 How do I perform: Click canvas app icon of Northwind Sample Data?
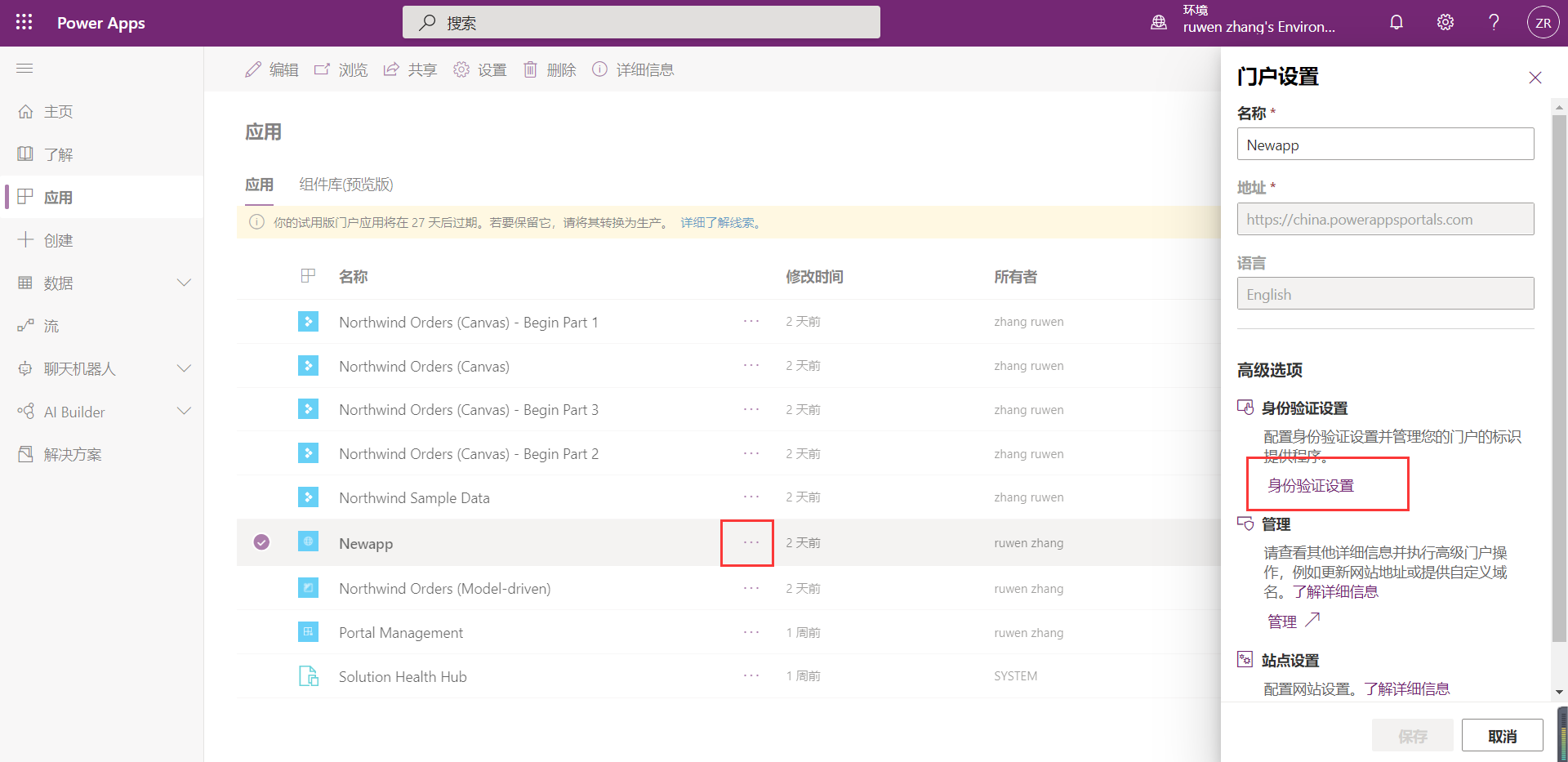tap(308, 497)
